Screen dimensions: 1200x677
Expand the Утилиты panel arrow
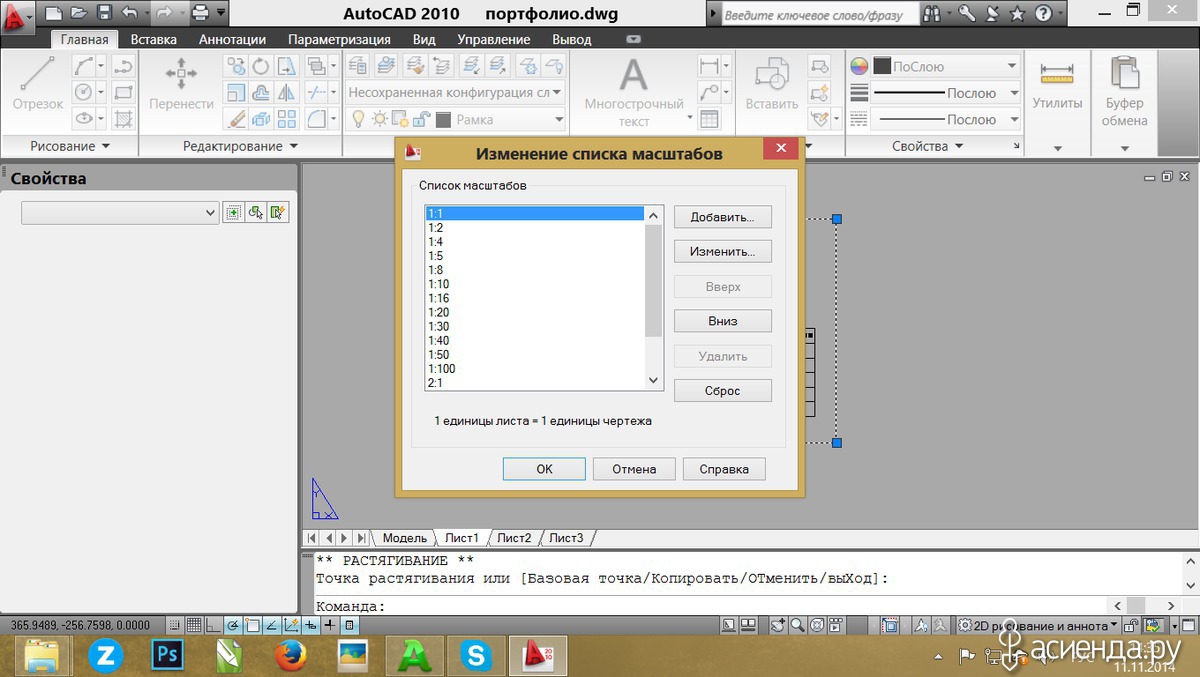pos(1058,148)
